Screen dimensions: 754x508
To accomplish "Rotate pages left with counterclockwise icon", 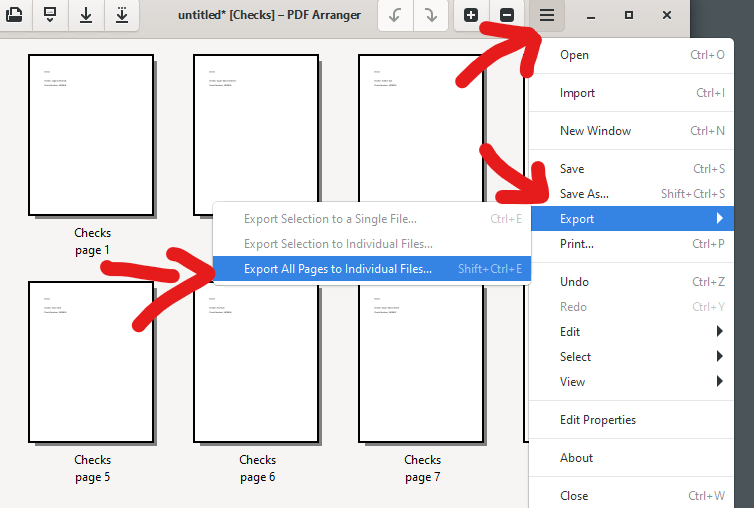I will tap(395, 15).
